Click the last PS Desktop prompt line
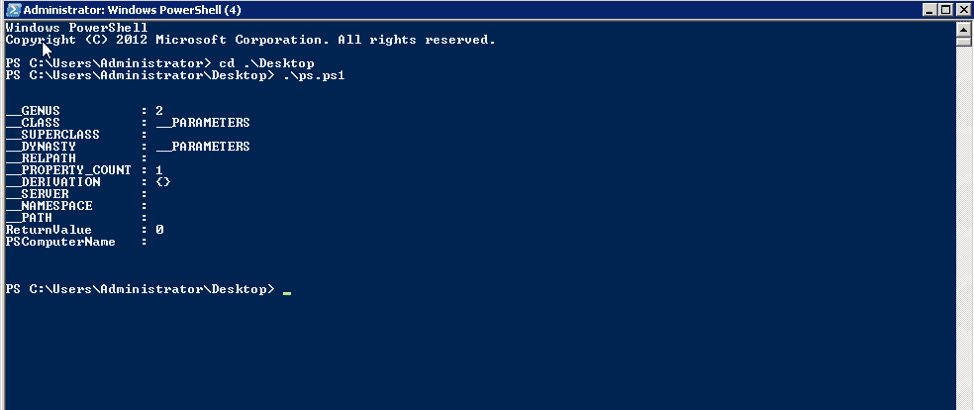Image resolution: width=974 pixels, height=410 pixels. (140, 289)
